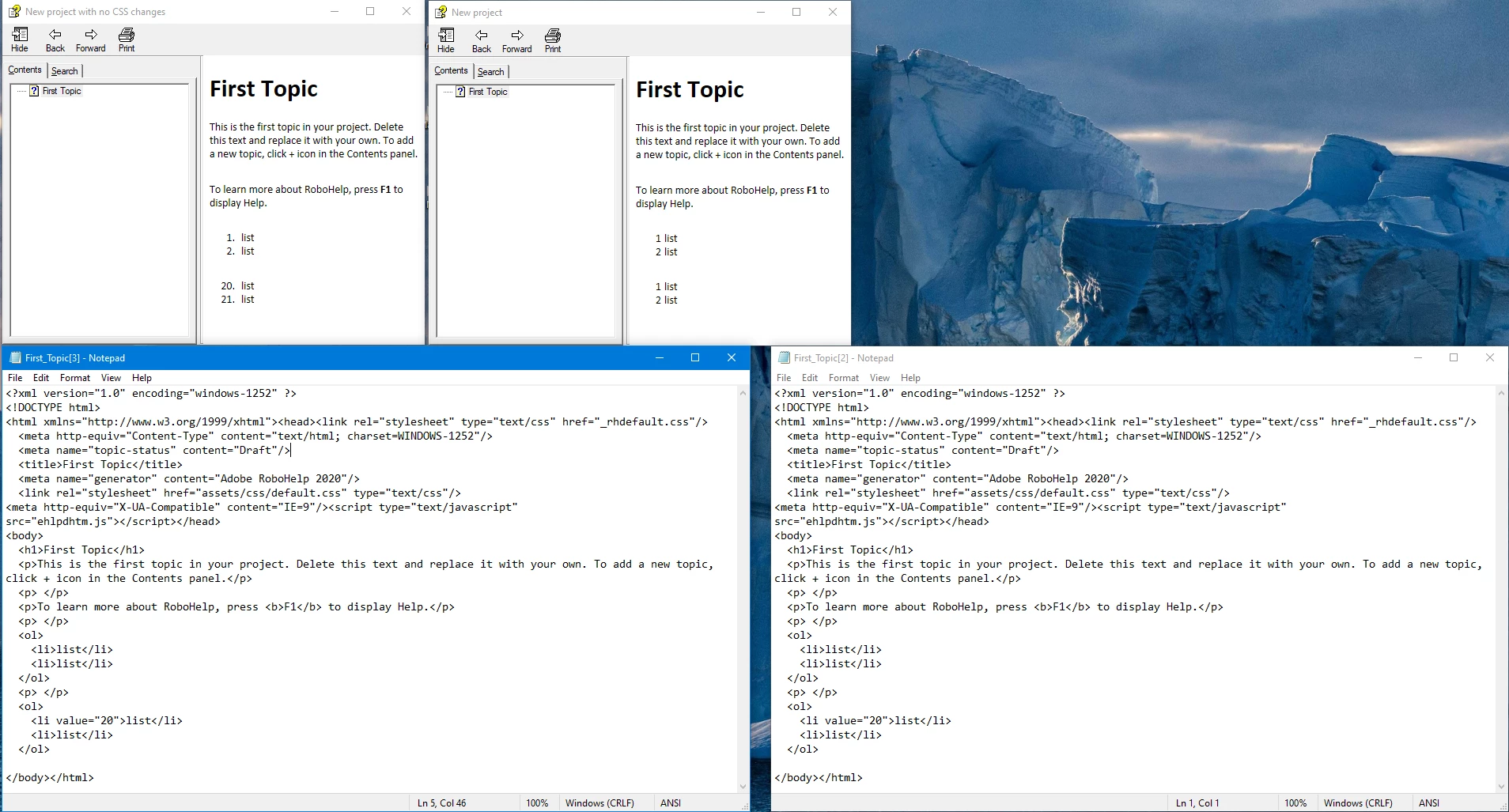
Task: Click 'ANSI' encoding in First_Topic[2] status bar
Action: click(1429, 803)
